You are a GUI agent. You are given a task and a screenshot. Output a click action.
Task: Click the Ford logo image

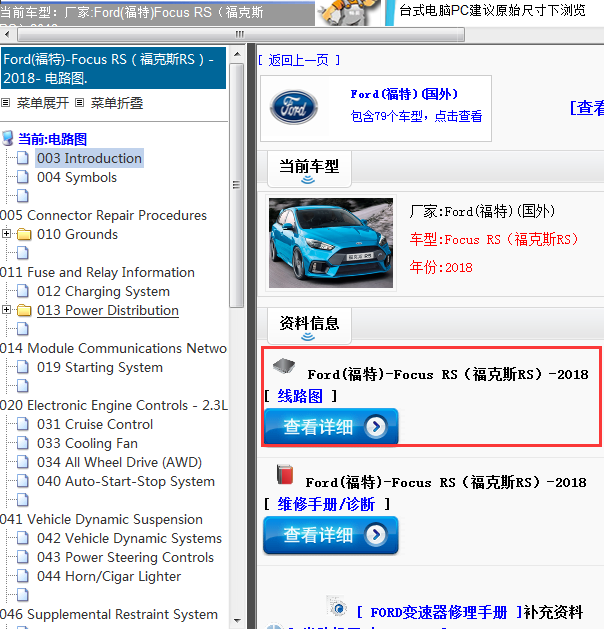click(294, 107)
